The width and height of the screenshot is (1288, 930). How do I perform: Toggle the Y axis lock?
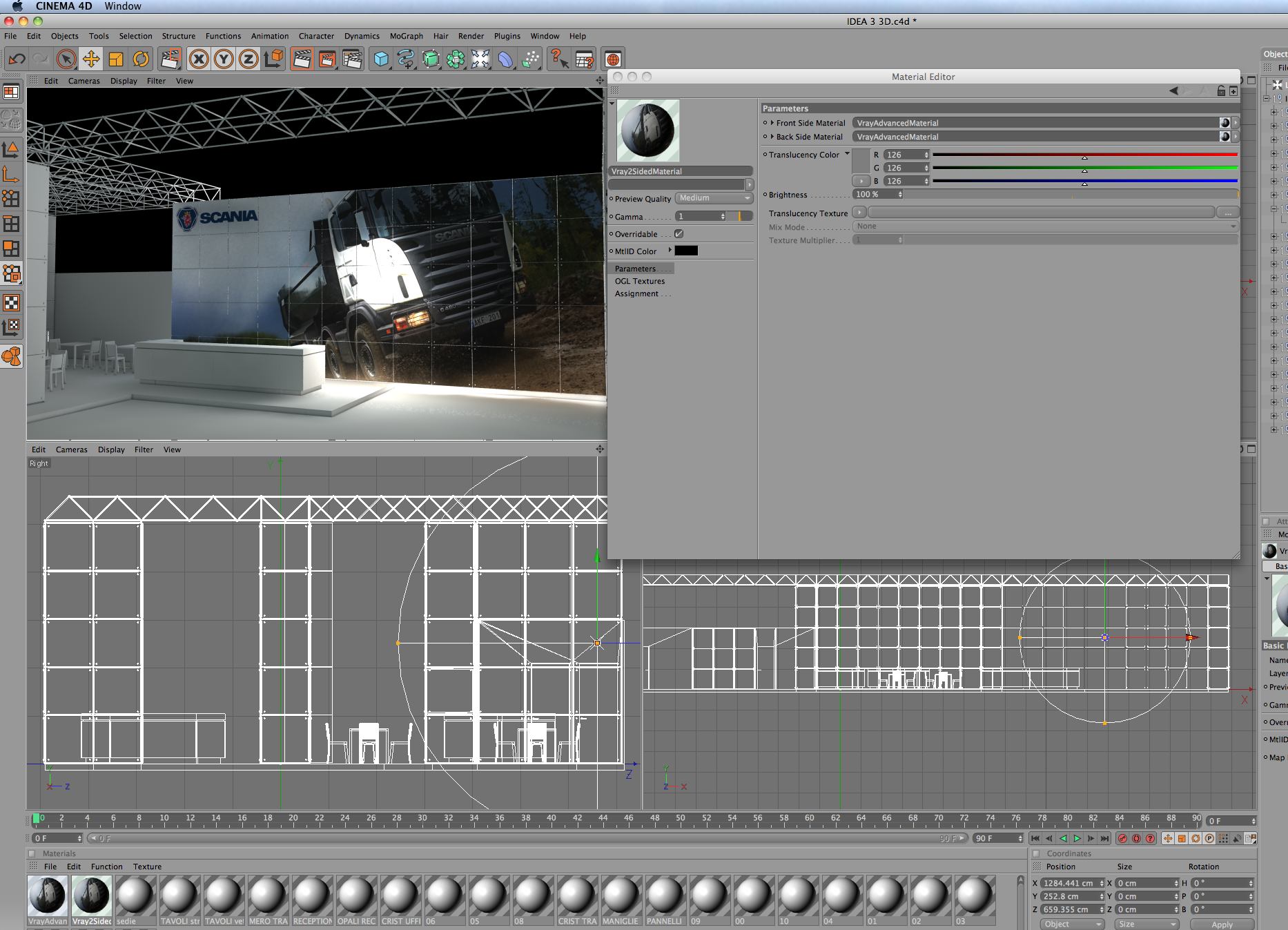[224, 59]
